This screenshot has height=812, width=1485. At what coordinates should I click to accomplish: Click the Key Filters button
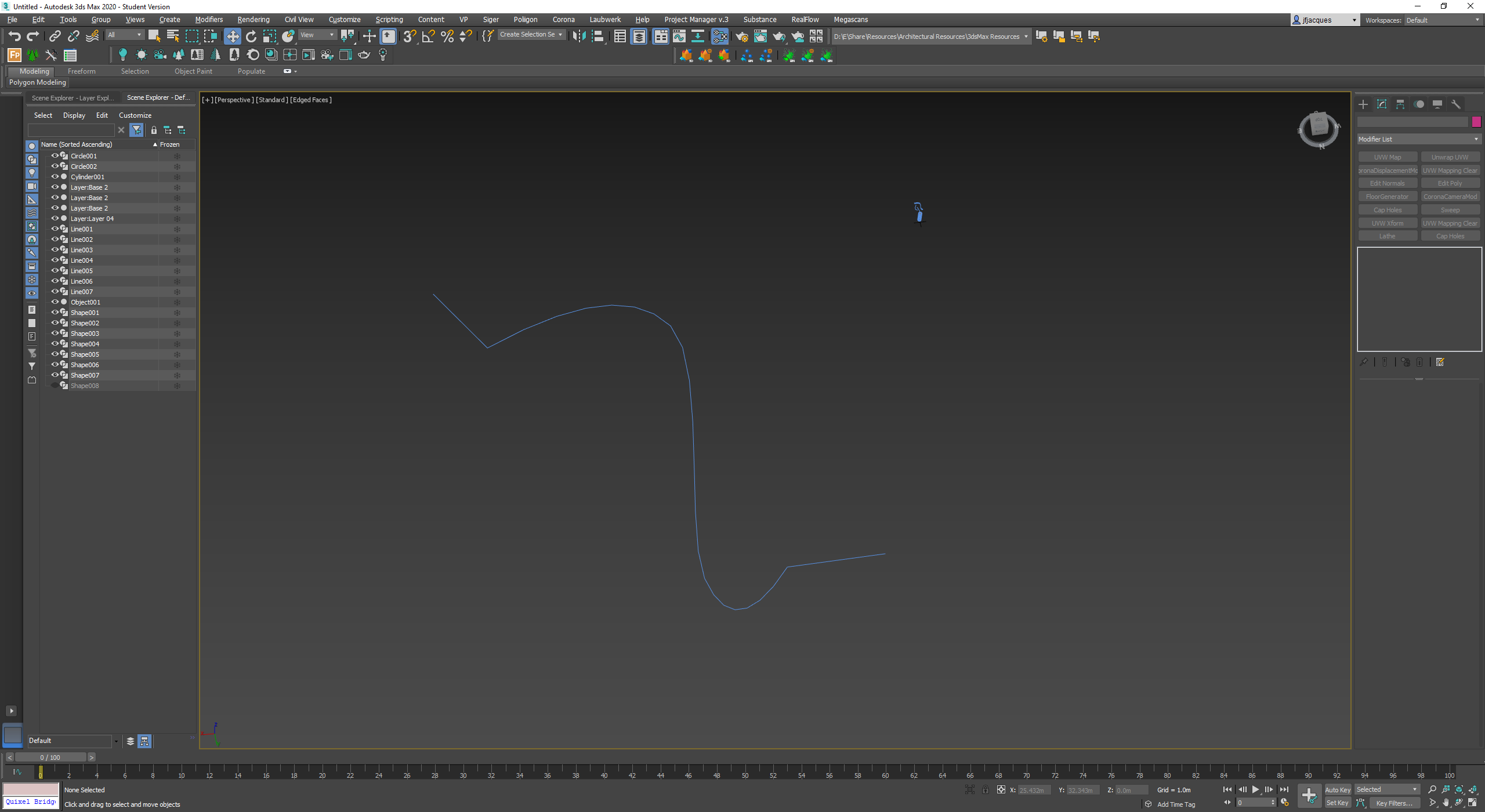point(1395,803)
